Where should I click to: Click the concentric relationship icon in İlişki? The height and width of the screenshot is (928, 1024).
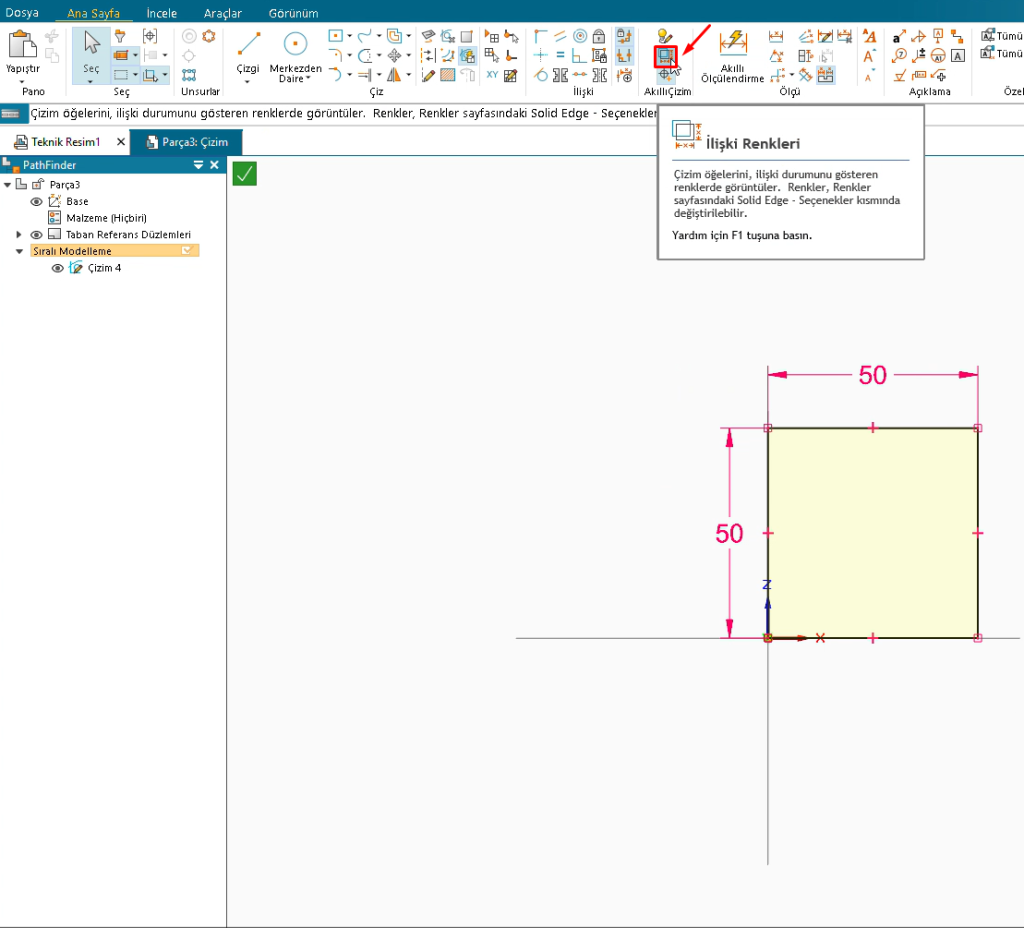pyautogui.click(x=579, y=36)
